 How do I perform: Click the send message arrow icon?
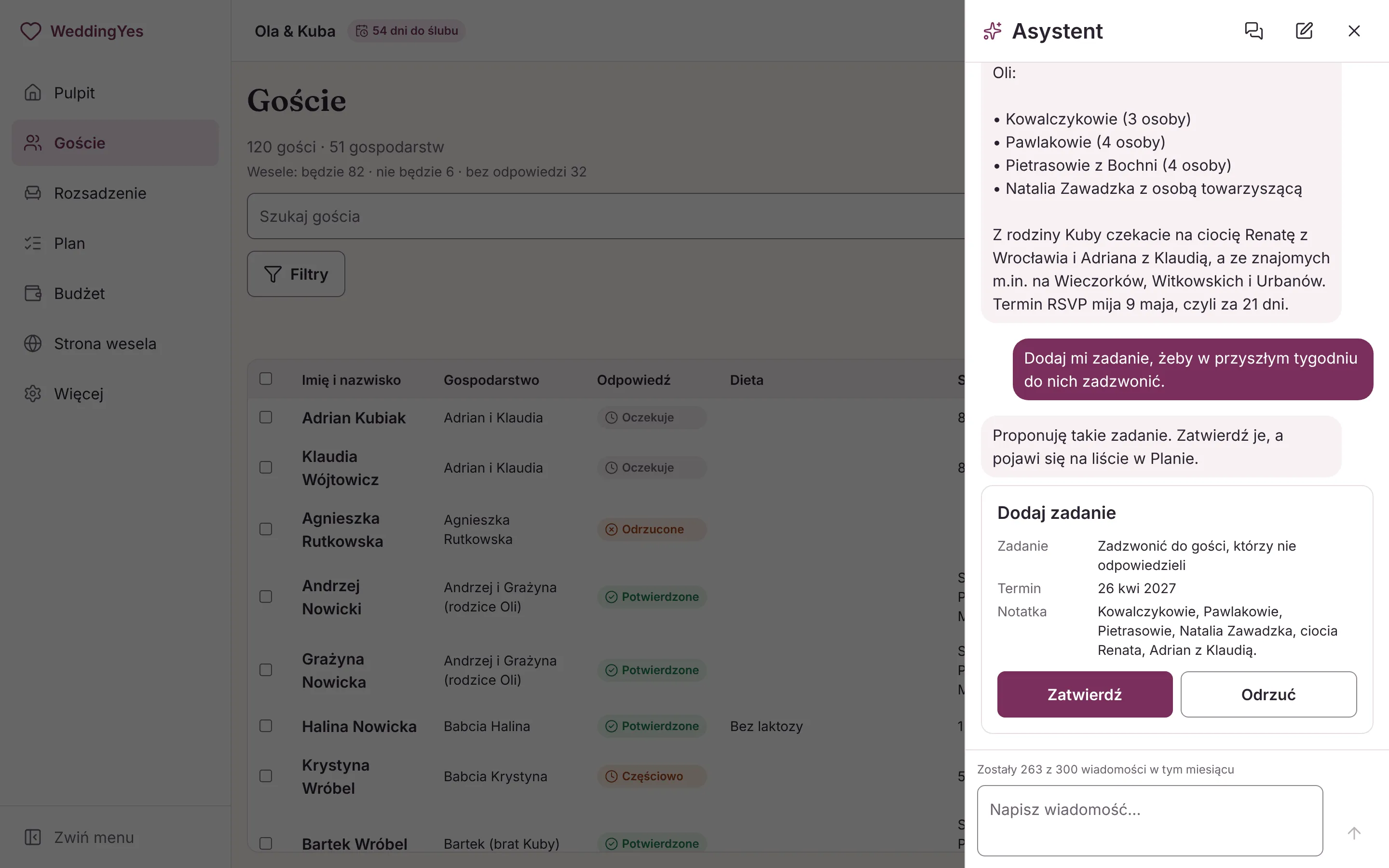point(1354,833)
